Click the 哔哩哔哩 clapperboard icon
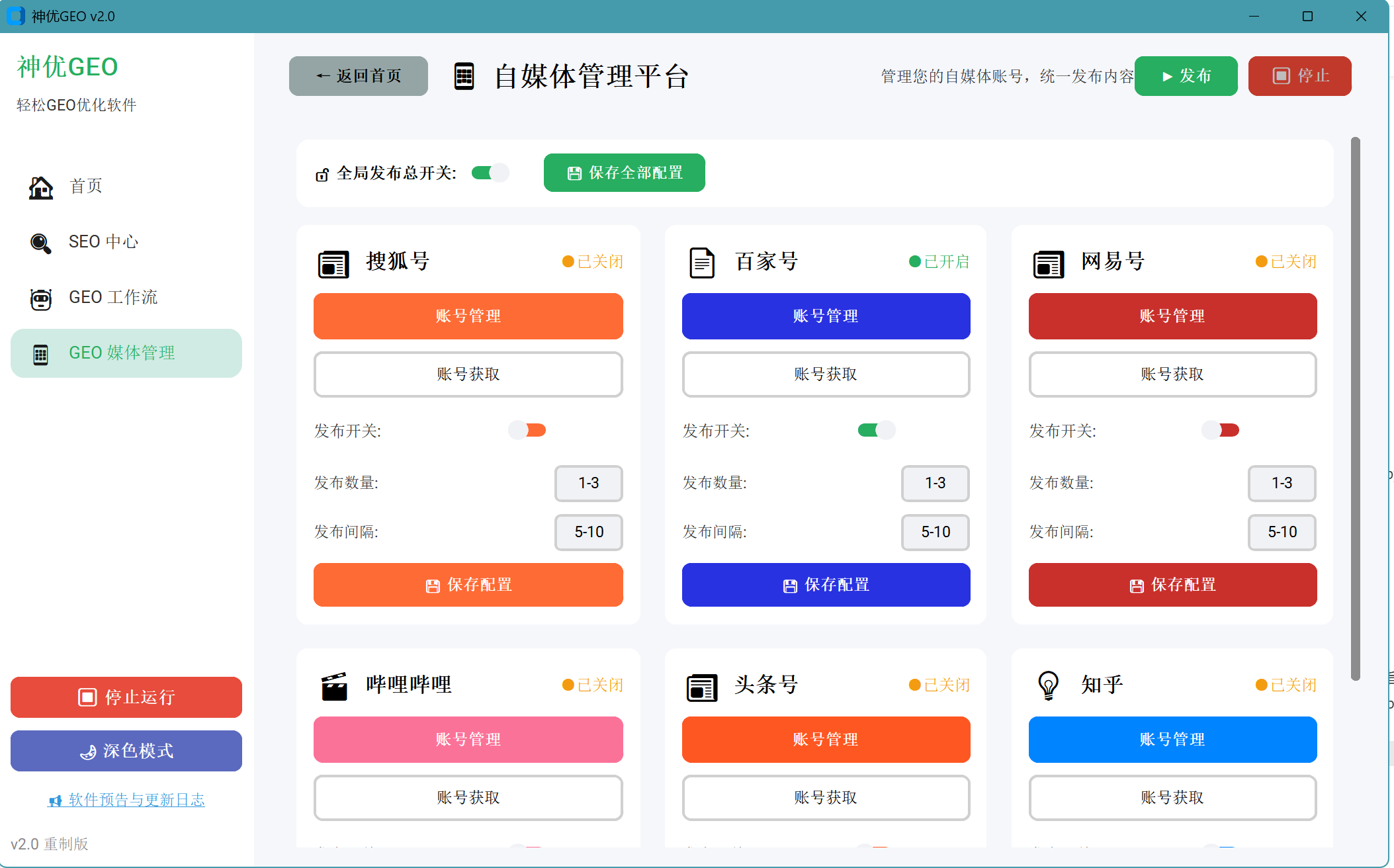The image size is (1394, 868). [334, 686]
